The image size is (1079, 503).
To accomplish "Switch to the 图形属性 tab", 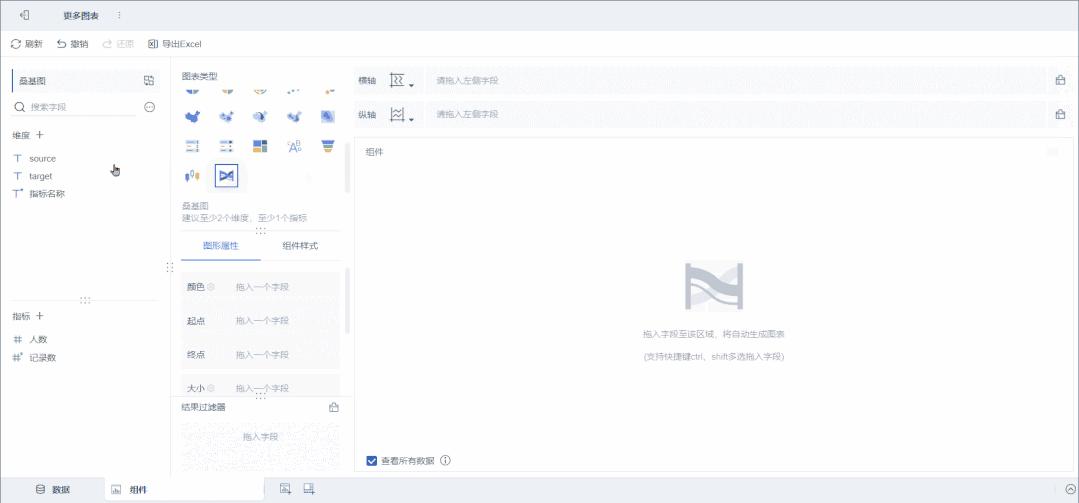I will 221,246.
